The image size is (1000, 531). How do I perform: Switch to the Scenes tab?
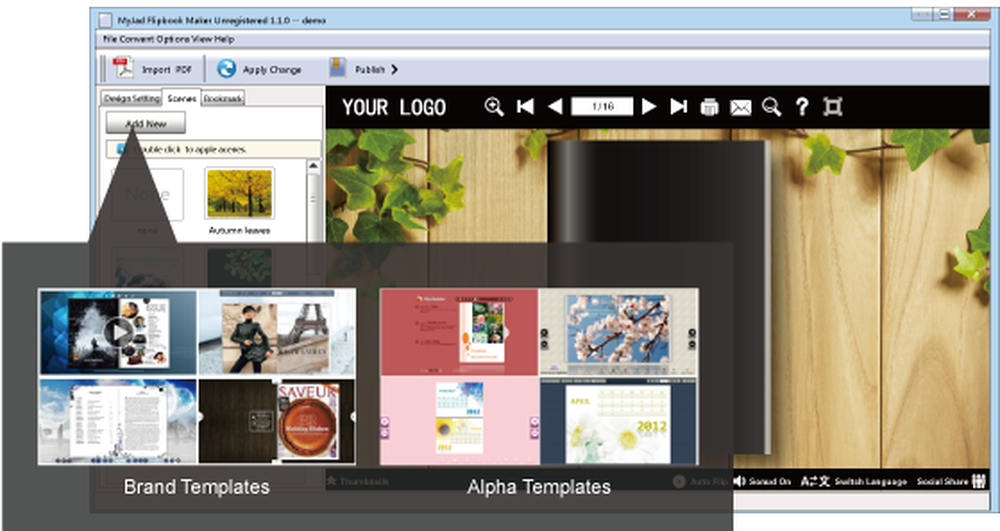coord(182,98)
